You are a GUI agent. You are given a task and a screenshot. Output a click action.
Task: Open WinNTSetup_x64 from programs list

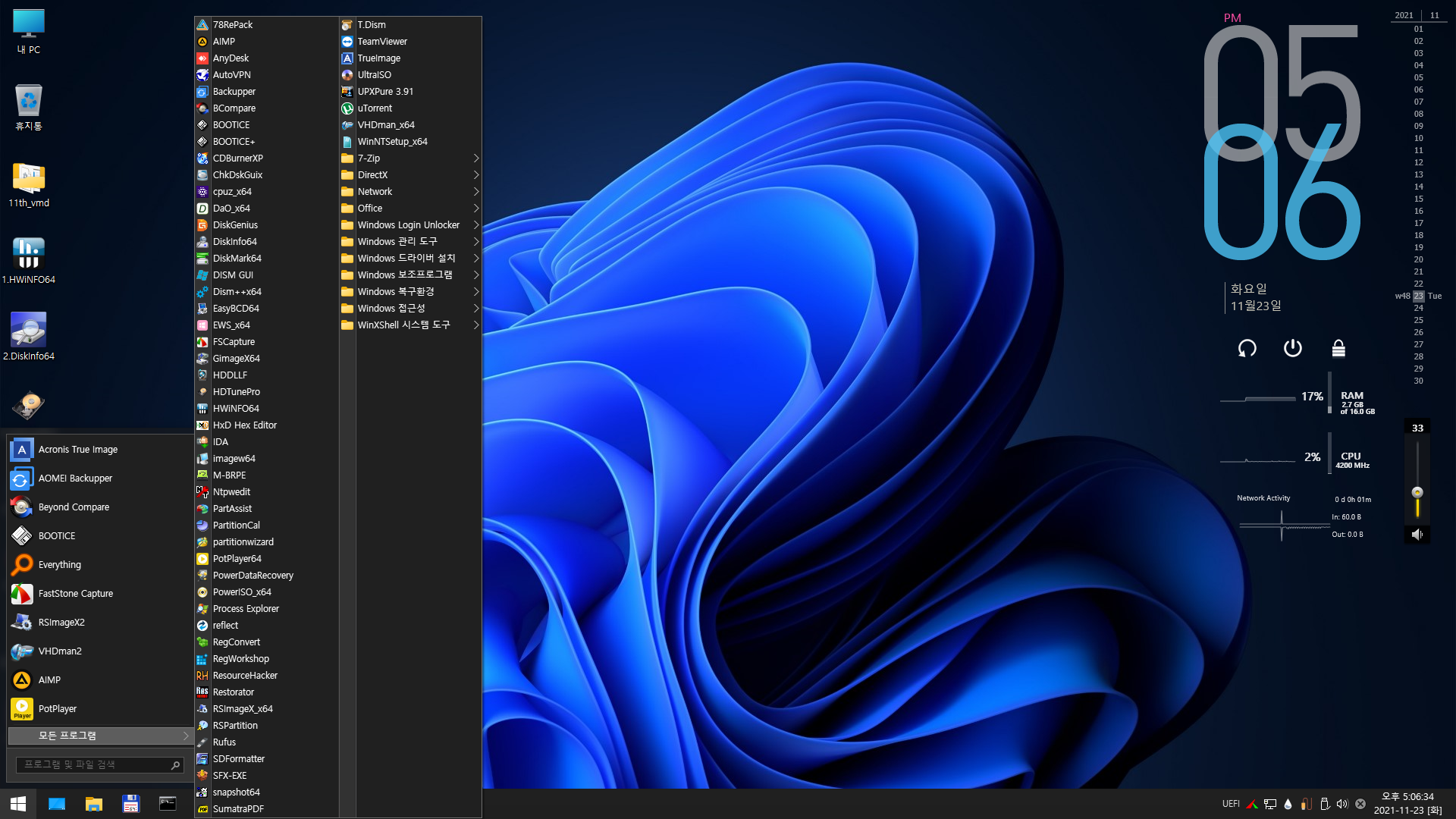coord(410,142)
